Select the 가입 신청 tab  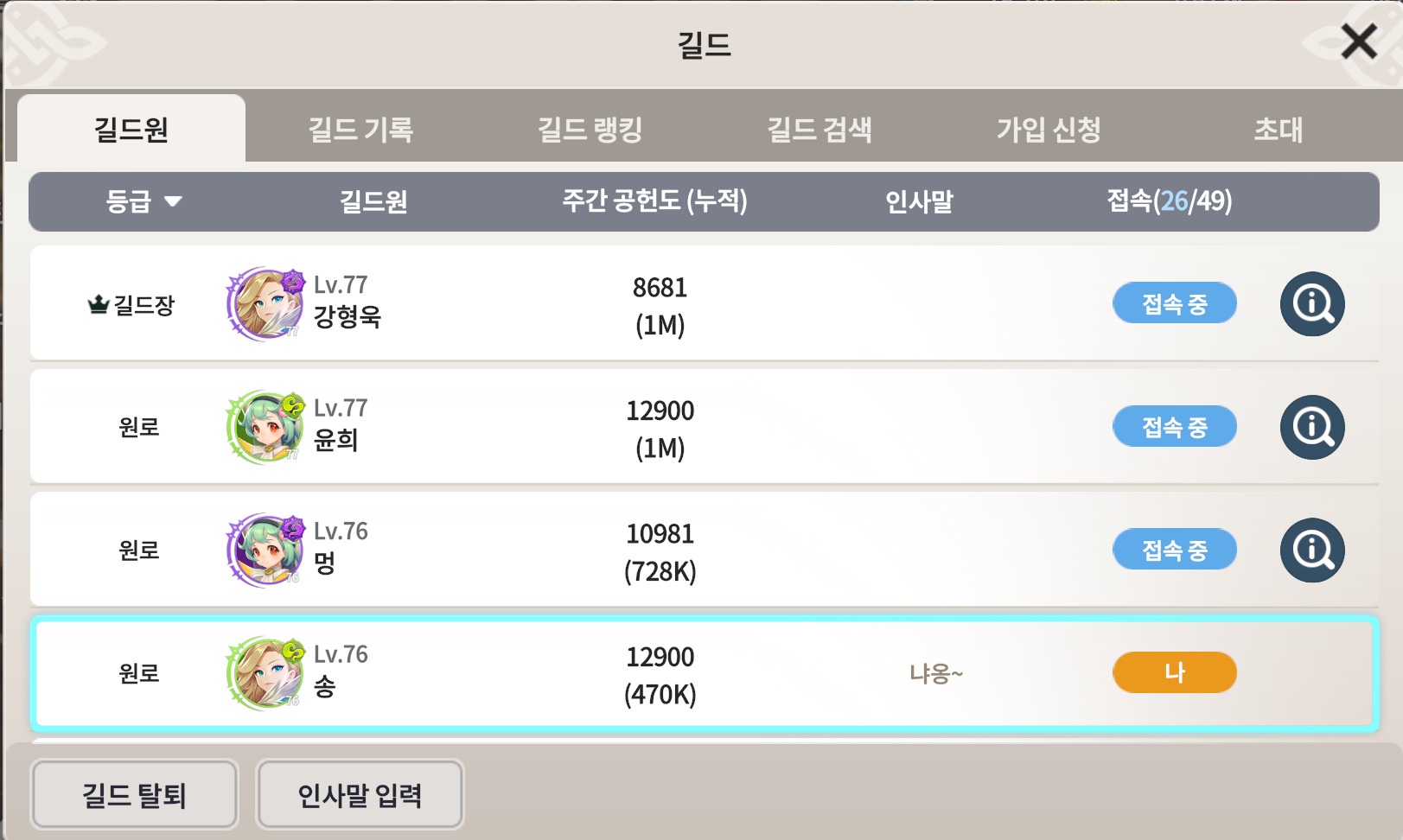pos(1049,130)
